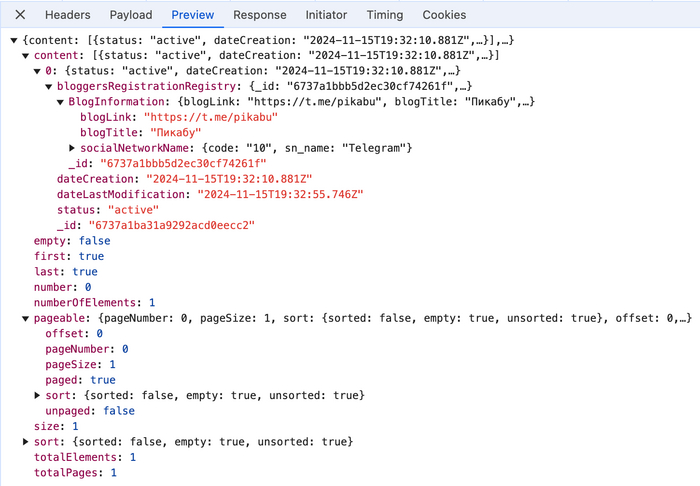Collapse the bloggersRegistrationRegistry node
This screenshot has height=486, width=700.
49,87
